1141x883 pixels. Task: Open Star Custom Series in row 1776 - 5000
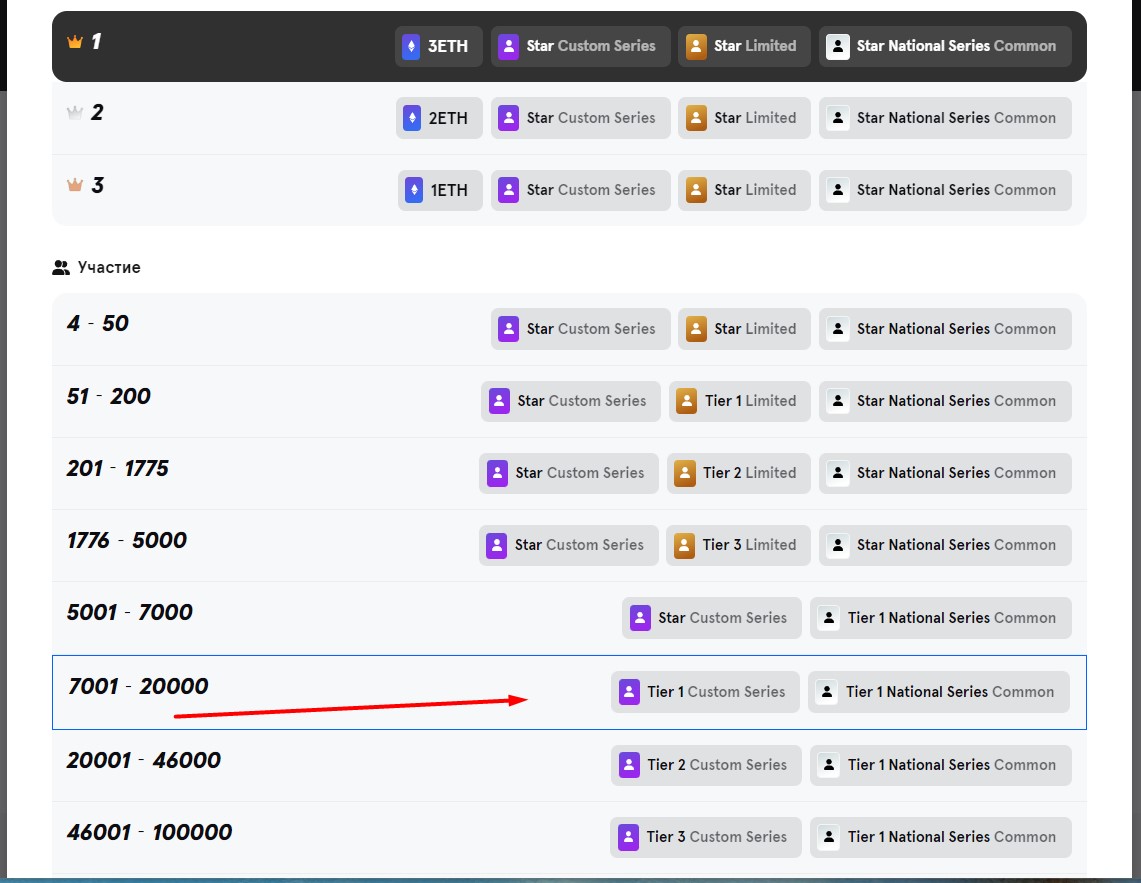coord(568,545)
